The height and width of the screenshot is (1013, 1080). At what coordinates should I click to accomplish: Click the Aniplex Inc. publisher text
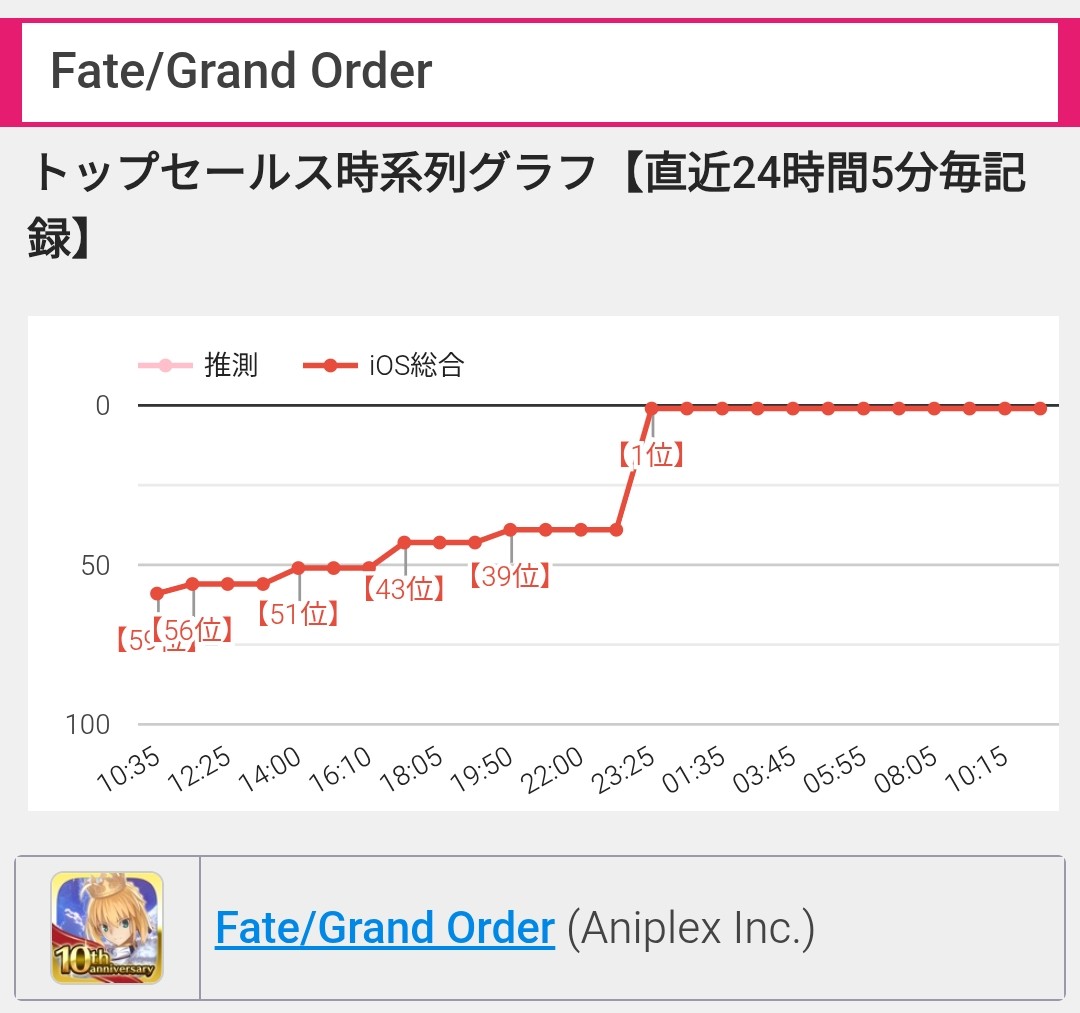point(690,929)
